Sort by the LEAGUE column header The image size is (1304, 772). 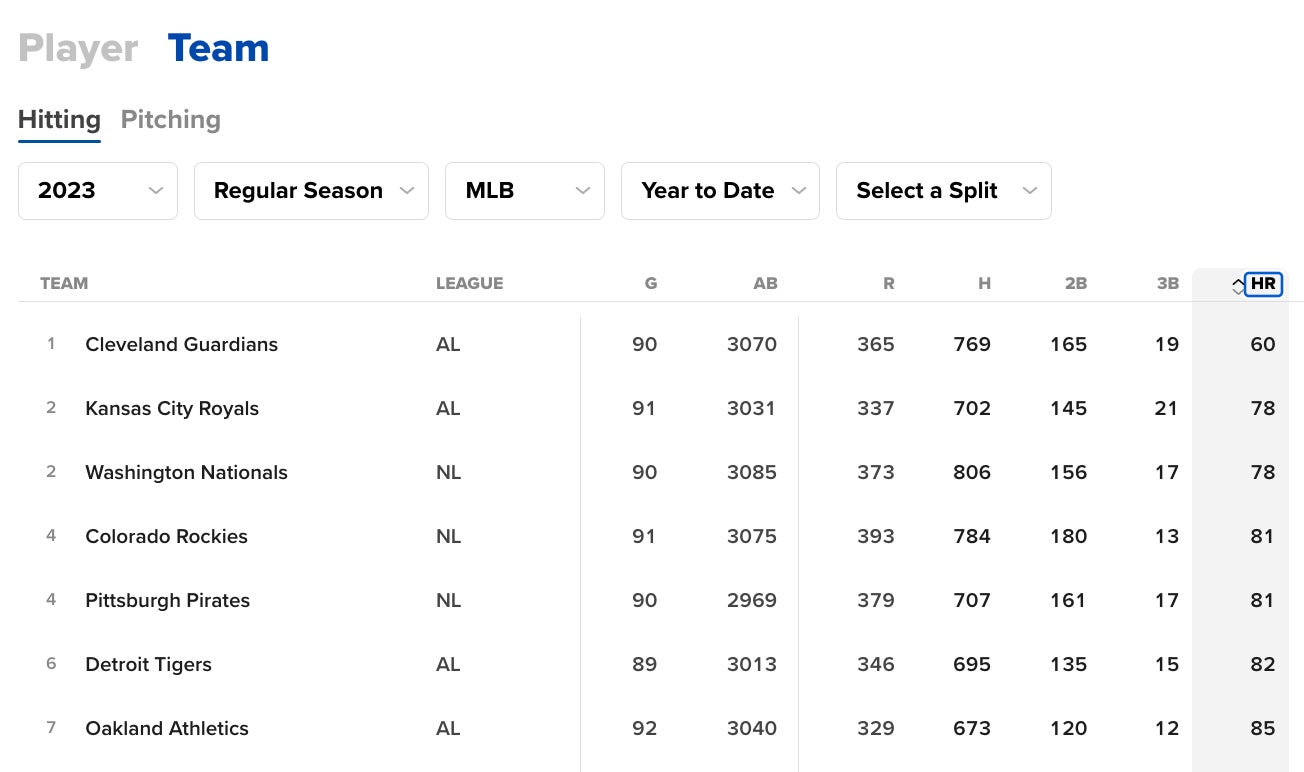[469, 283]
